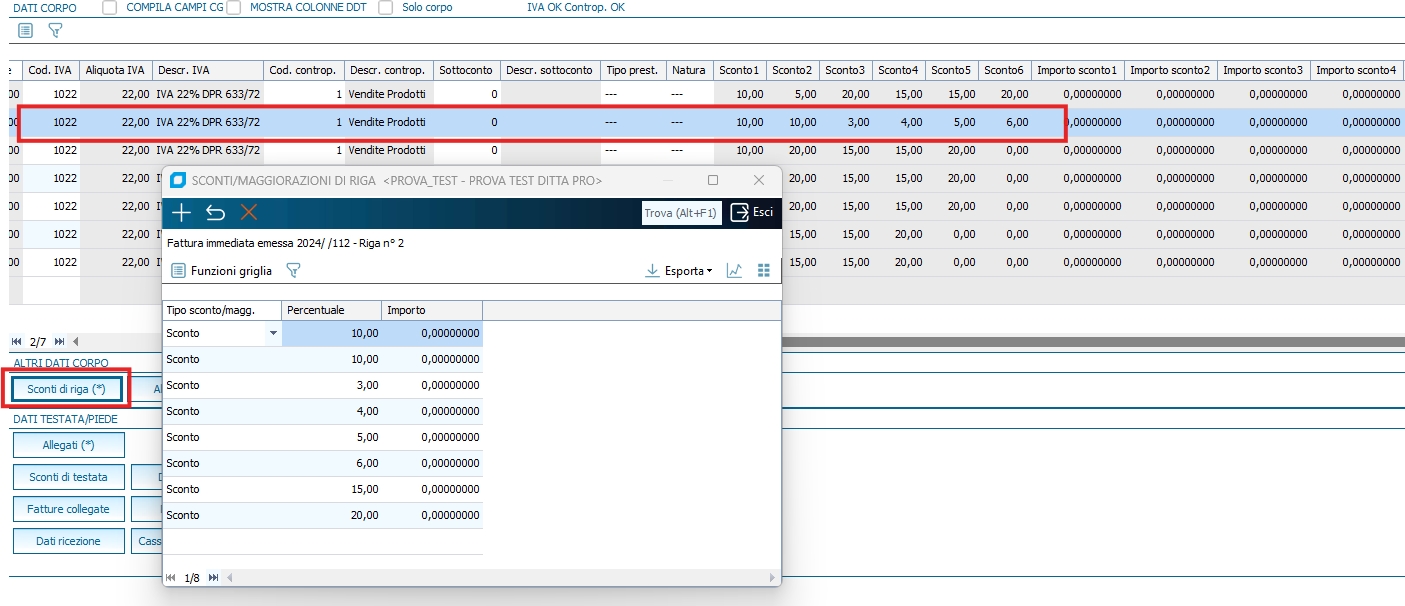Click the Fatture collegate button
Viewport: 1405px width, 606px height.
coord(68,509)
